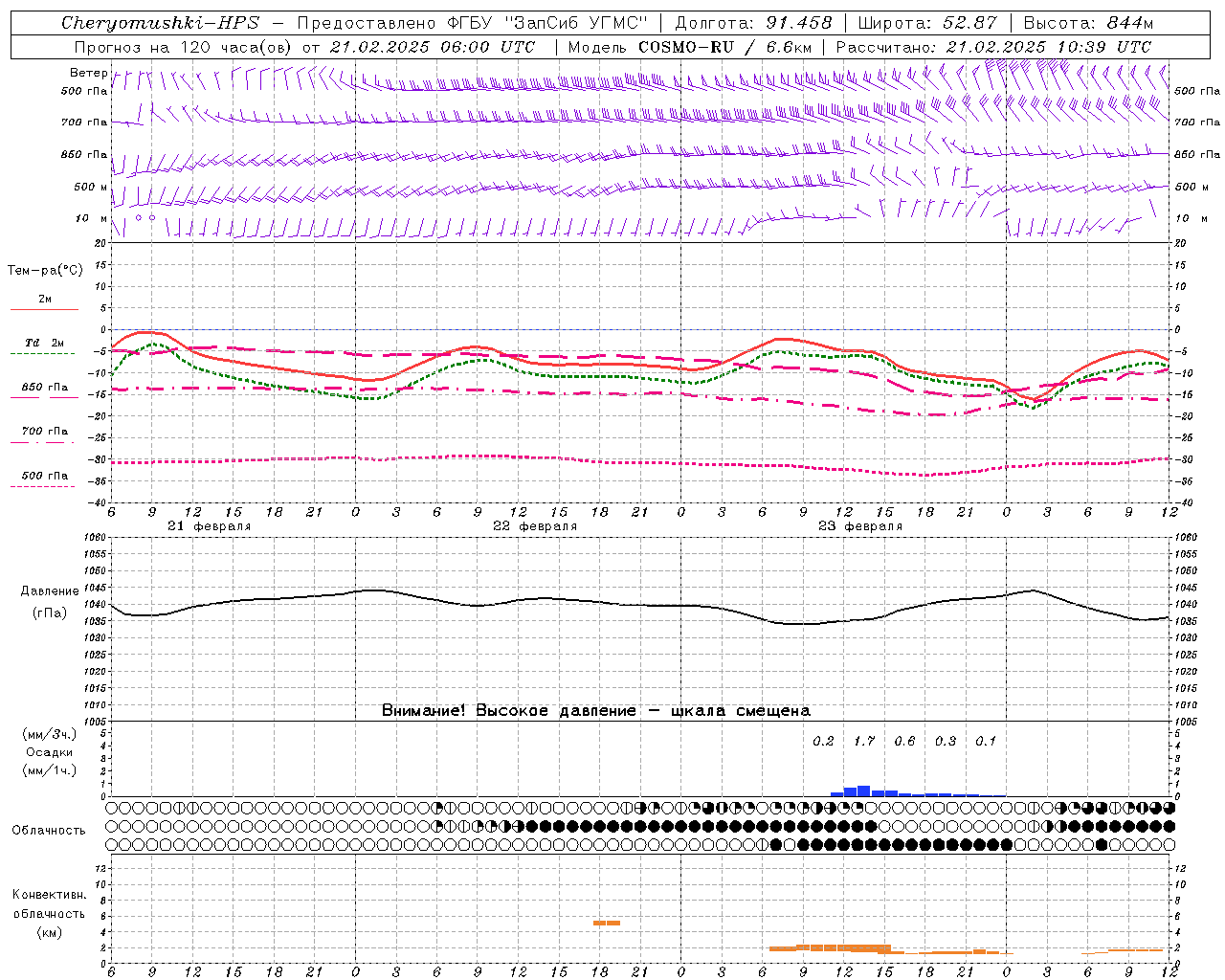Click the '500 м' wind level label on left
1225x980 pixels.
click(x=91, y=187)
